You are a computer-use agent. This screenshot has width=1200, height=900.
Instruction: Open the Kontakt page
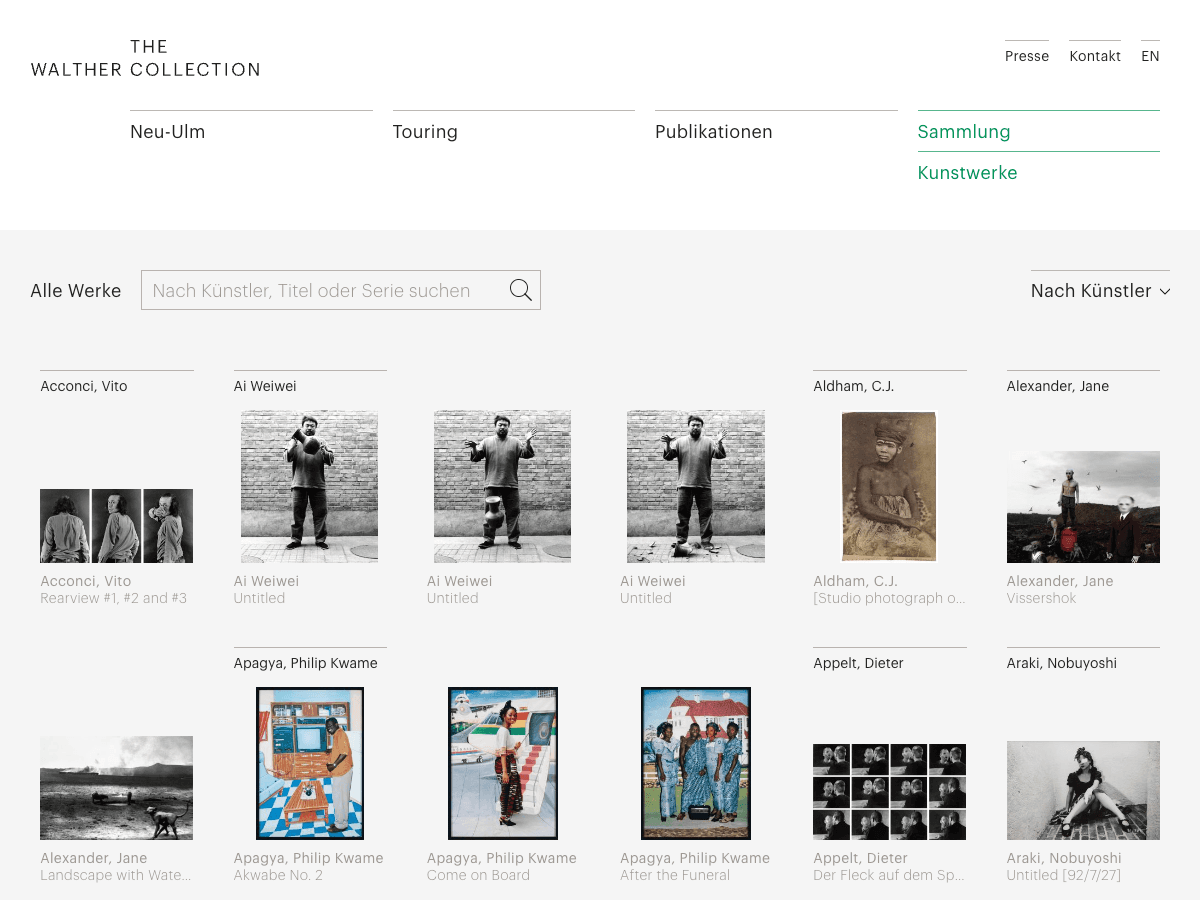[1095, 56]
